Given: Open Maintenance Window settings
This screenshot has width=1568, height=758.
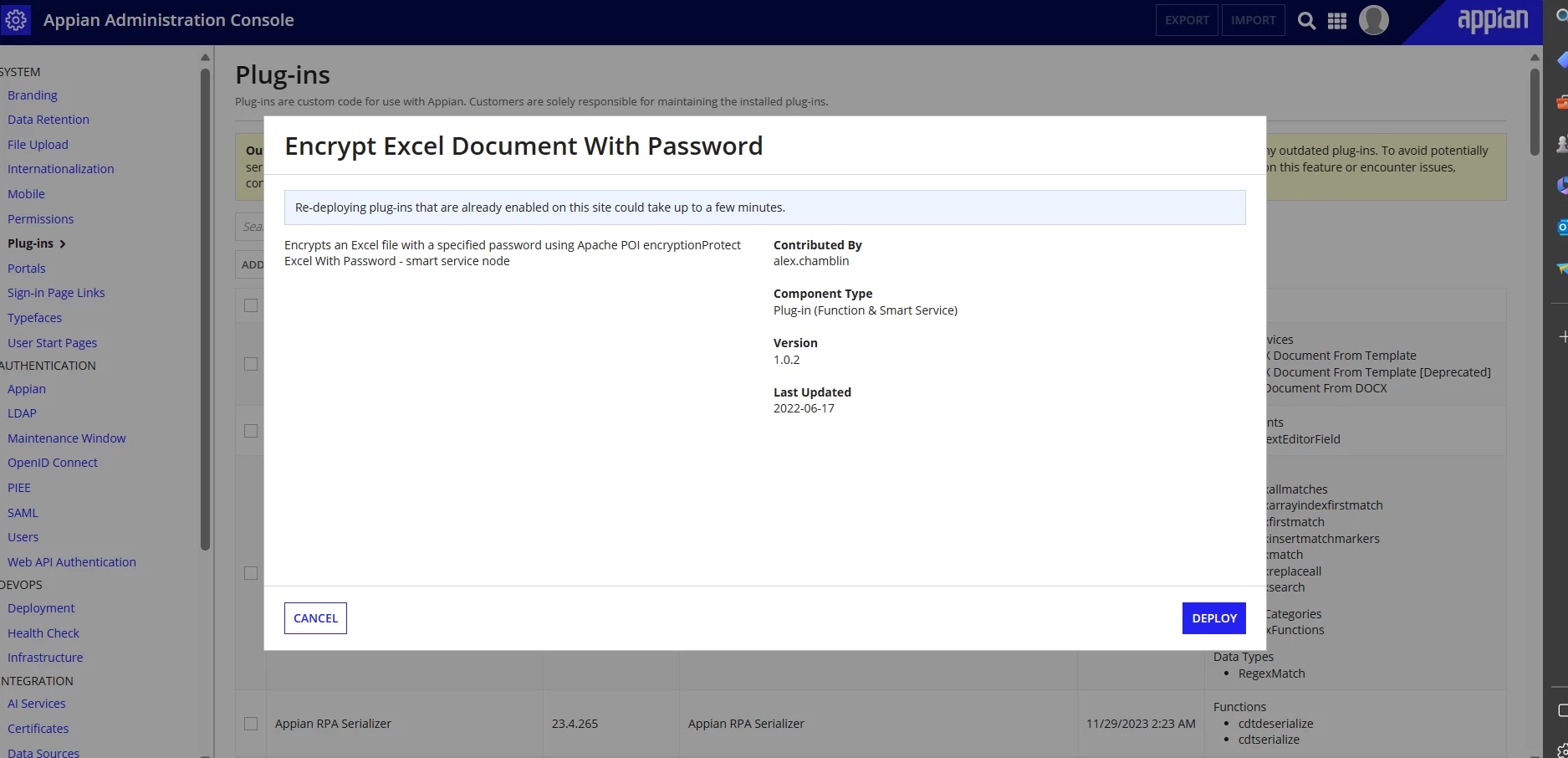Looking at the screenshot, I should (67, 438).
